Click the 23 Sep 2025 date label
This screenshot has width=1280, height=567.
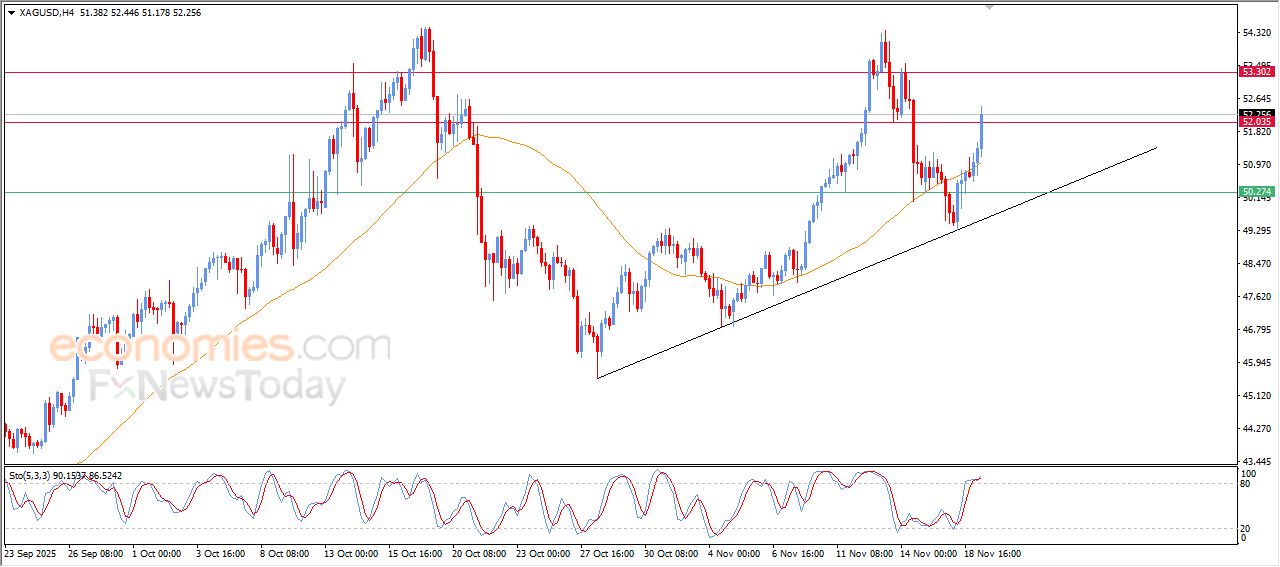coord(29,553)
